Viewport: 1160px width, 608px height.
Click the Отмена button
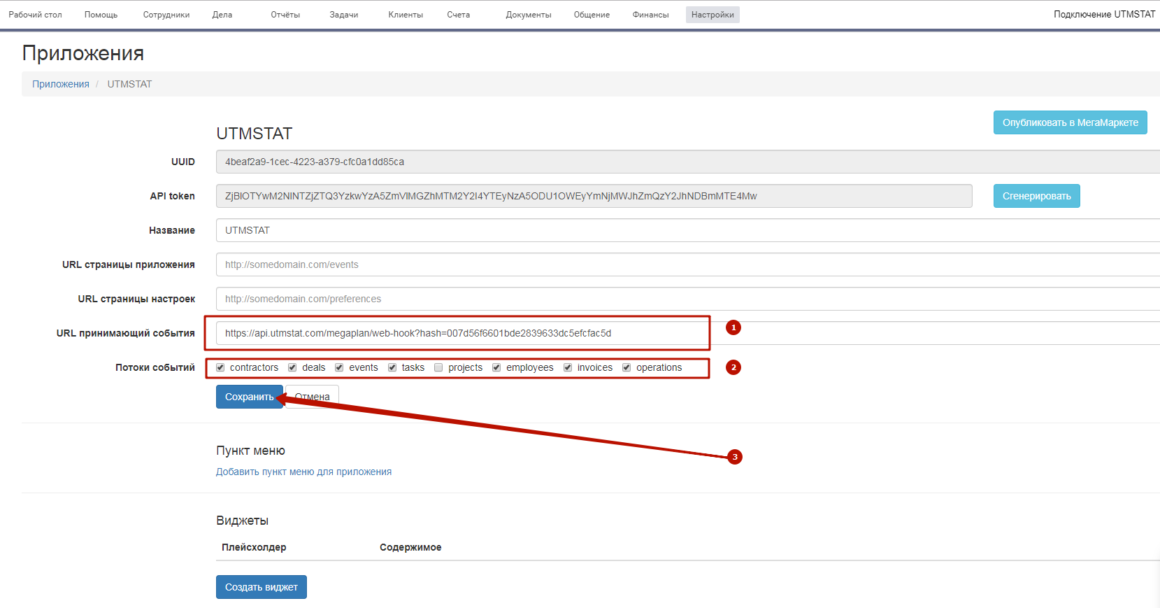pos(312,397)
